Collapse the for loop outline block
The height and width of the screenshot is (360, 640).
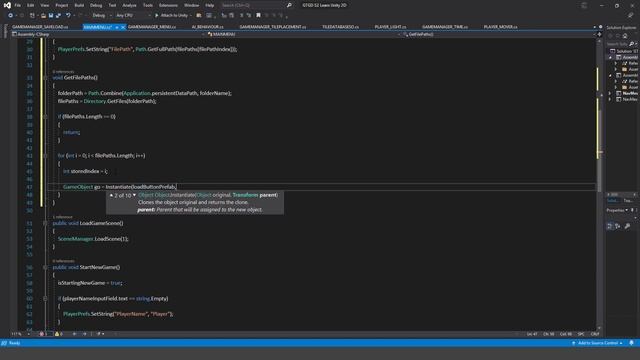point(45,156)
